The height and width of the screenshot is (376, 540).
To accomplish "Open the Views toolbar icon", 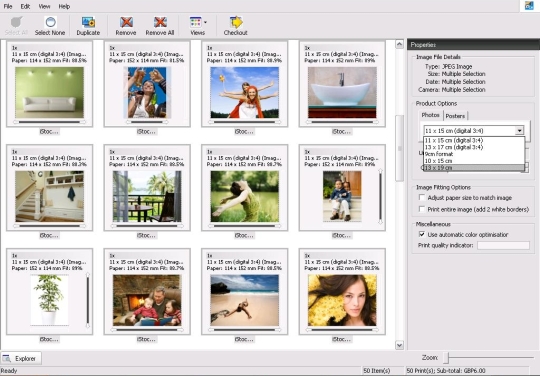I will (x=195, y=22).
